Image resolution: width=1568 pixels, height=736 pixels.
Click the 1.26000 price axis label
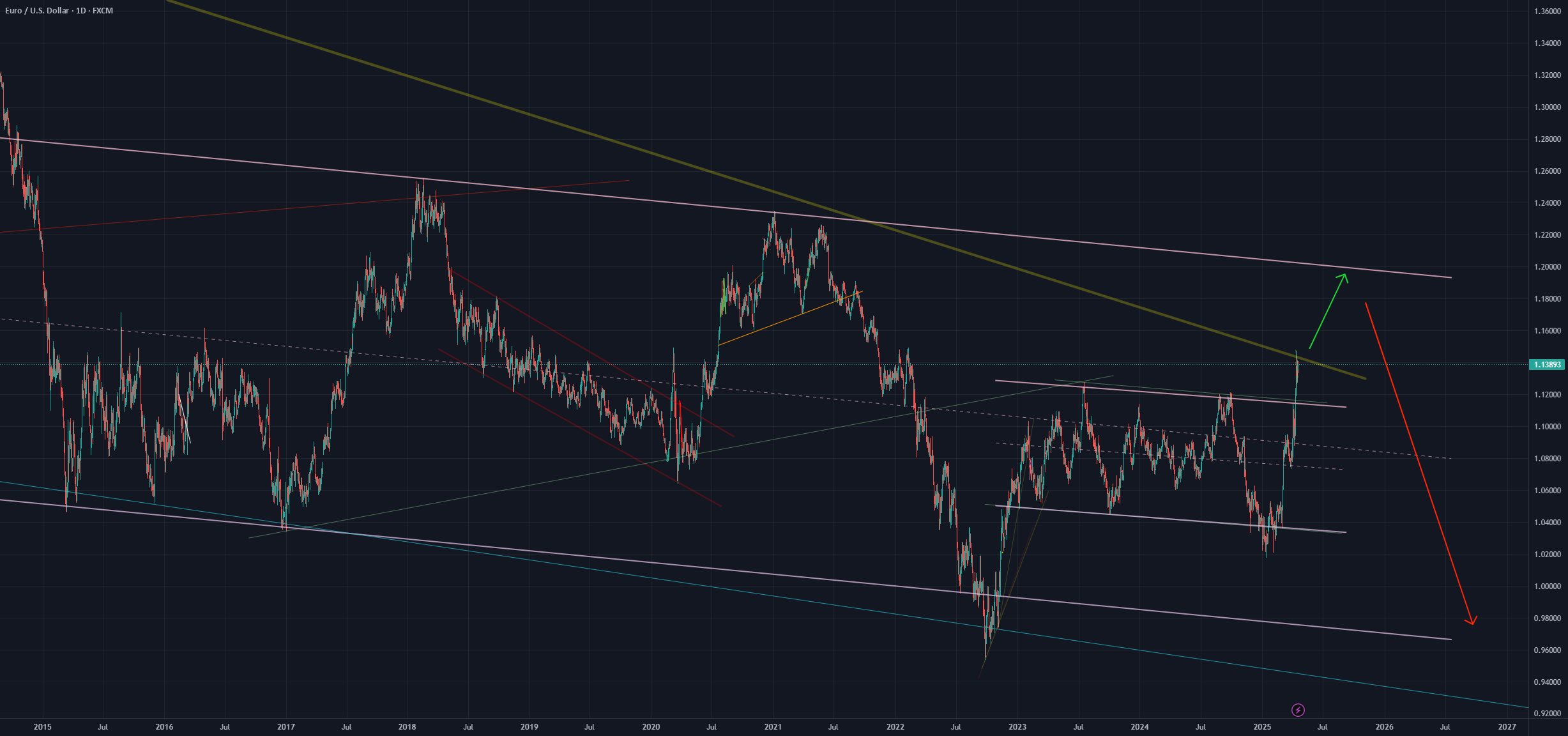coord(1547,171)
